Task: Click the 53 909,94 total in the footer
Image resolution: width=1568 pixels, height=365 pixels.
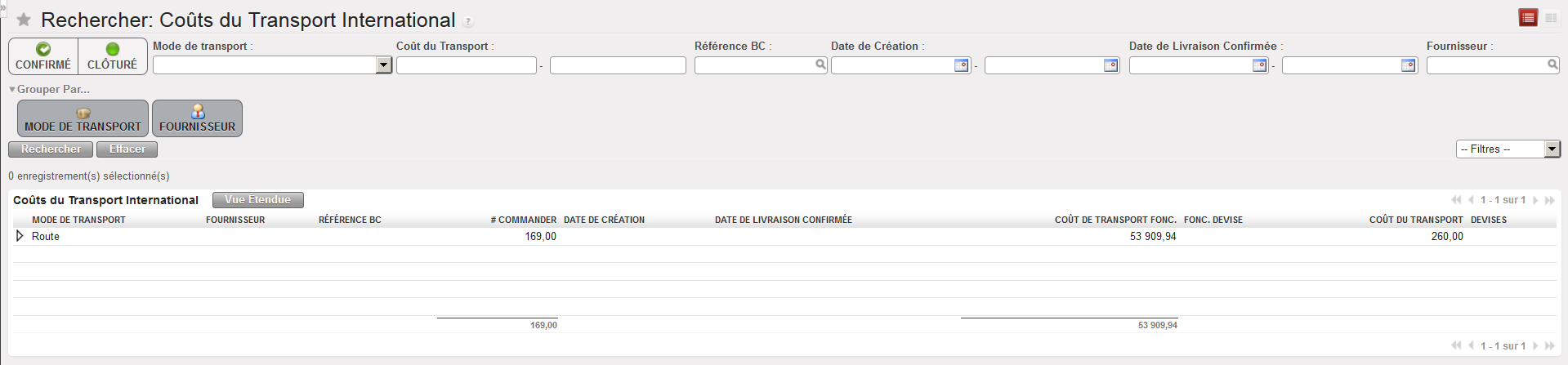Action: 1158,325
